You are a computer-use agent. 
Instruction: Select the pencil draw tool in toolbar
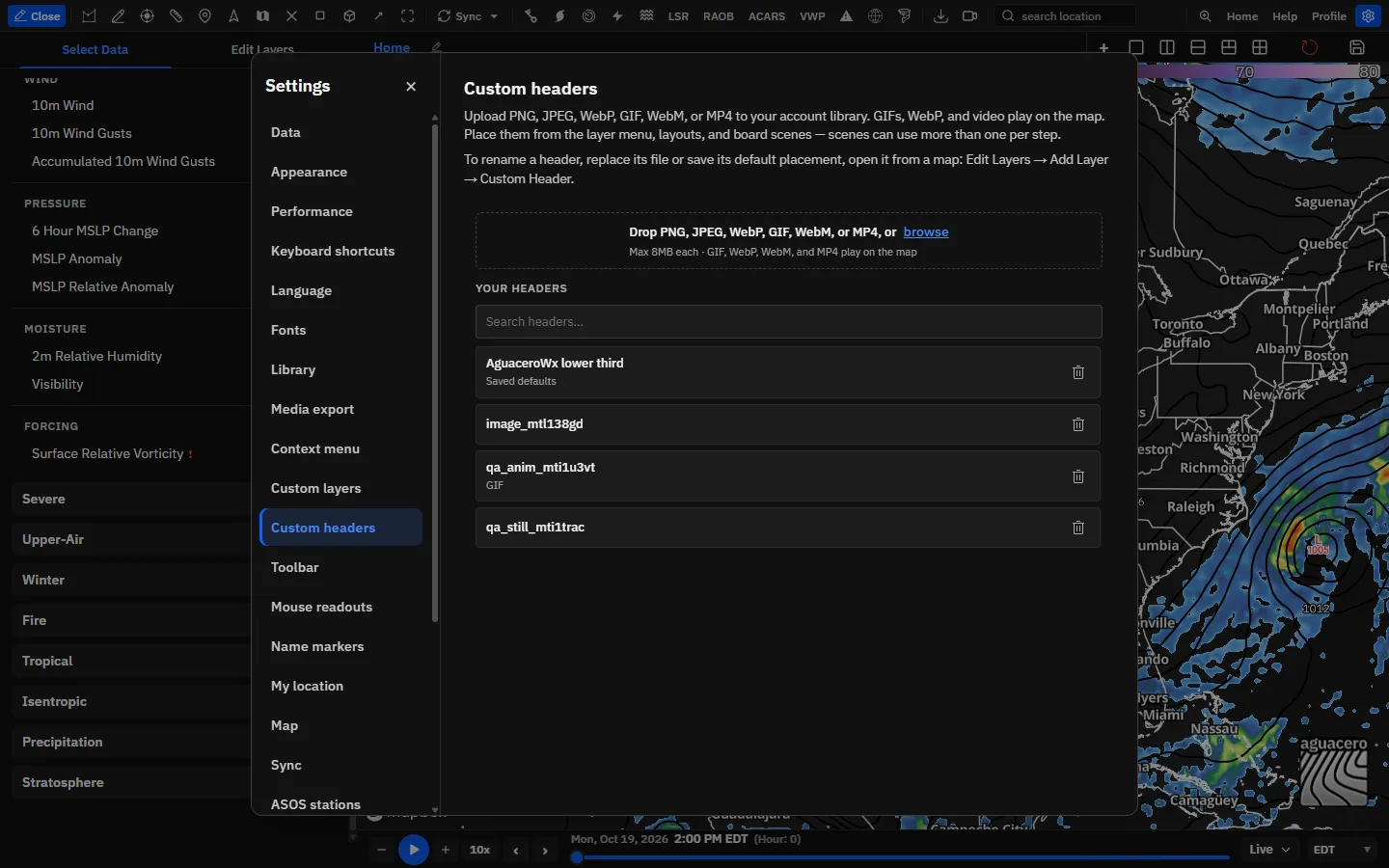coord(118,16)
